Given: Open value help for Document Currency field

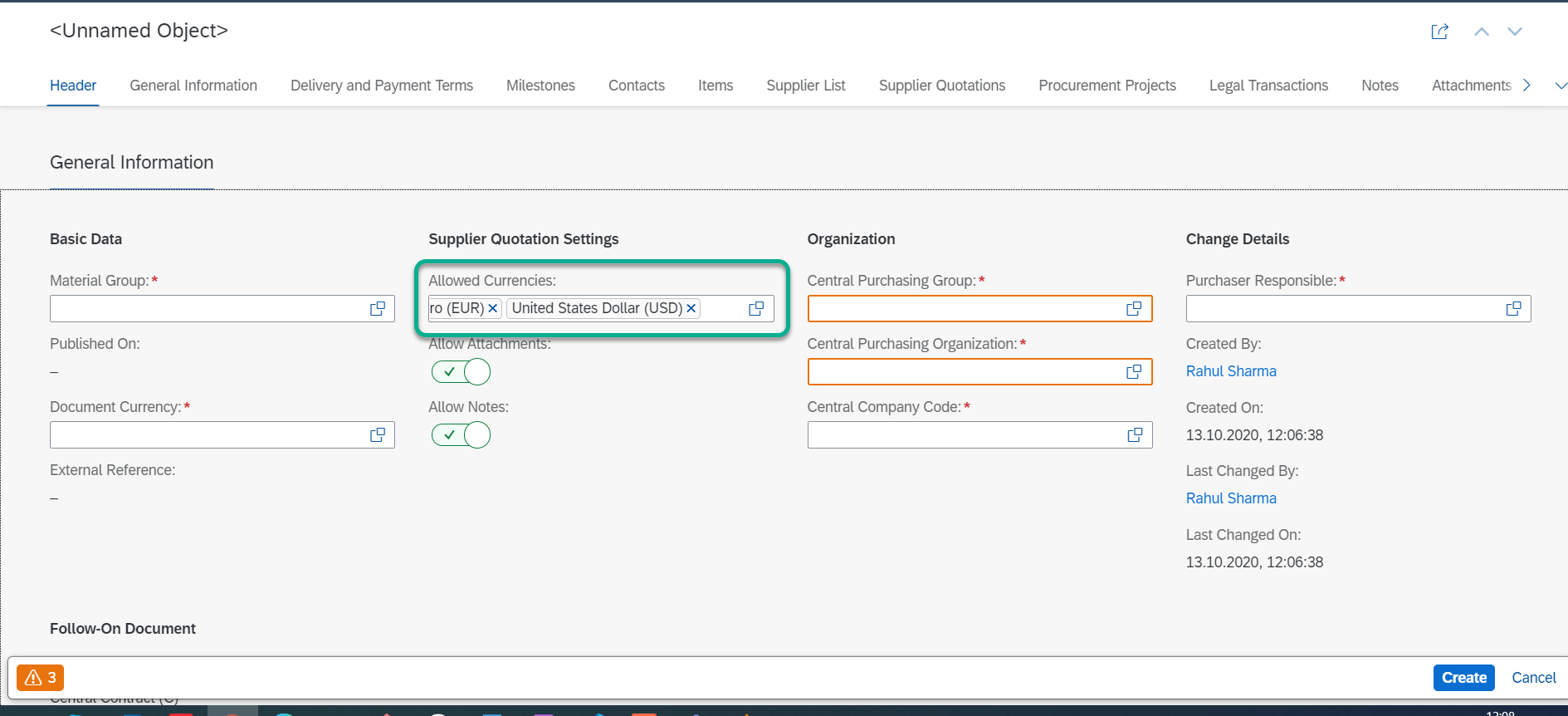Looking at the screenshot, I should 378,435.
